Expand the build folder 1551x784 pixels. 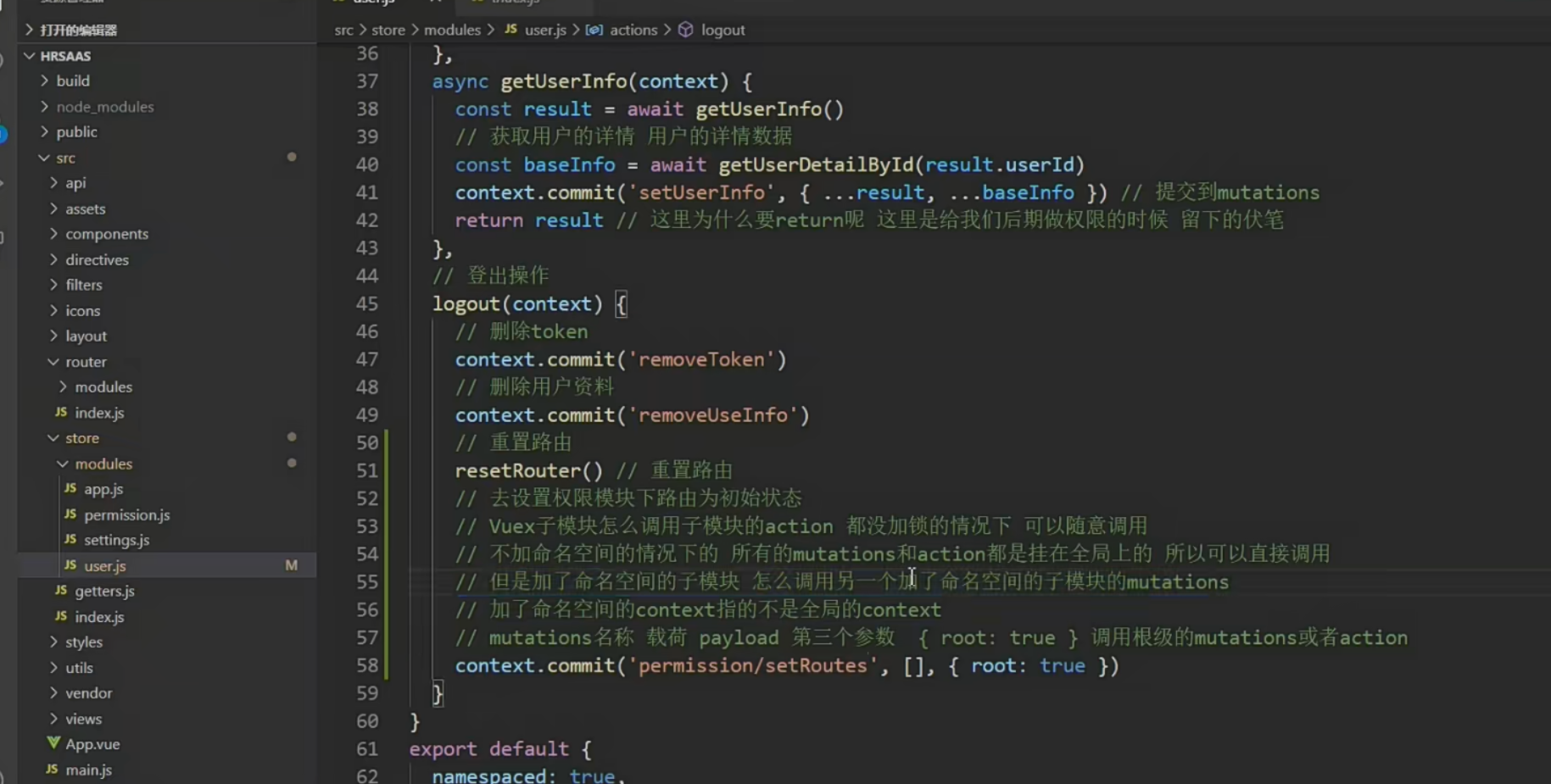pos(72,81)
